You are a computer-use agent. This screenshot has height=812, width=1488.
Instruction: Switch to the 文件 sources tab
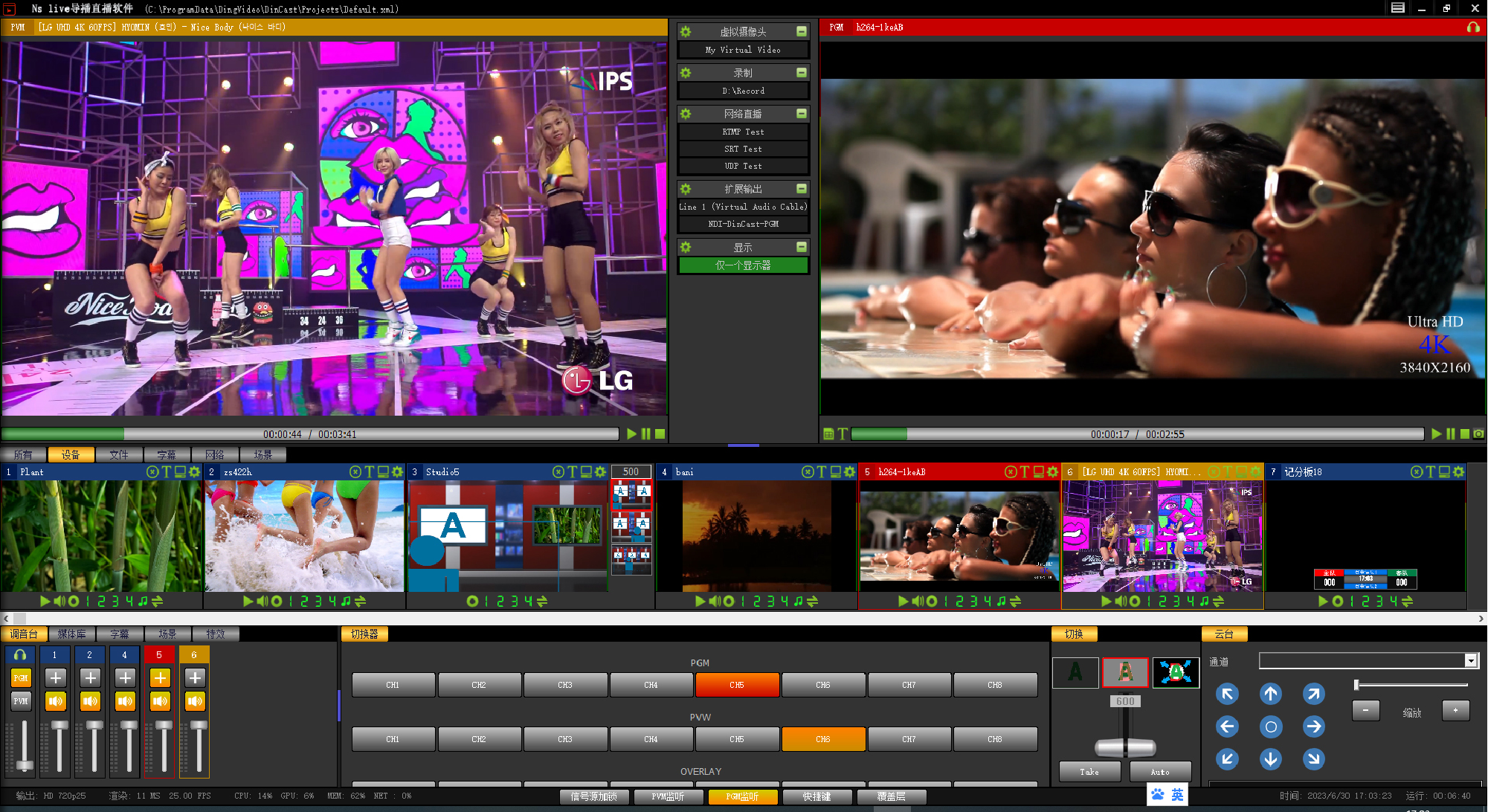(118, 454)
